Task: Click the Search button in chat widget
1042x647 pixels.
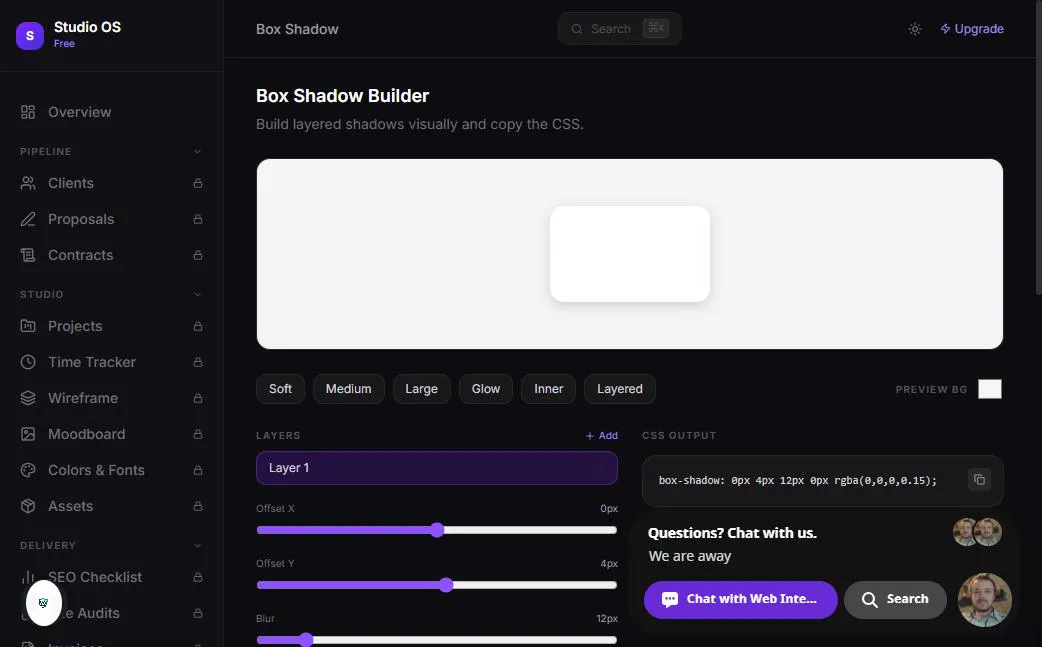Action: coord(895,600)
